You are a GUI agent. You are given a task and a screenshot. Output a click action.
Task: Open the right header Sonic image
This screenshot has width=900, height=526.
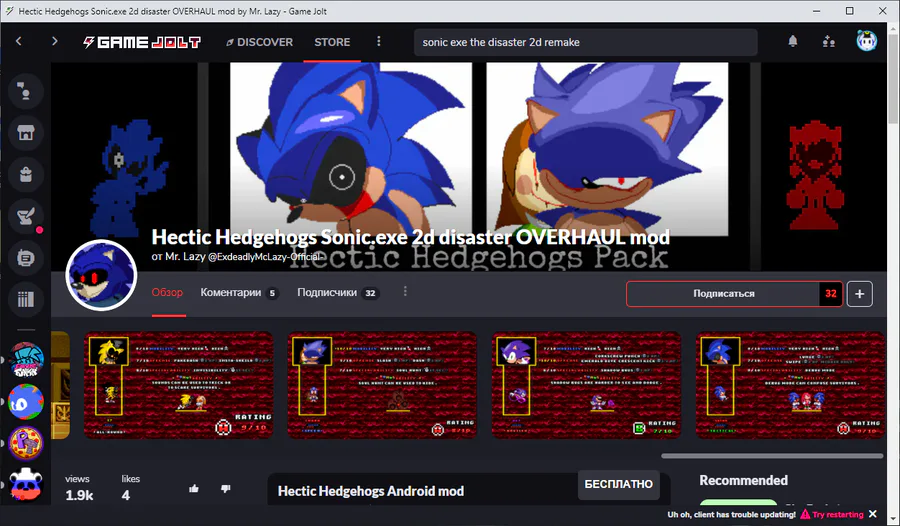(x=607, y=148)
